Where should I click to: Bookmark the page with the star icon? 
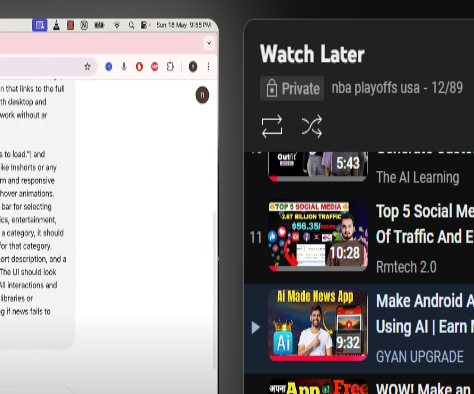(87, 67)
